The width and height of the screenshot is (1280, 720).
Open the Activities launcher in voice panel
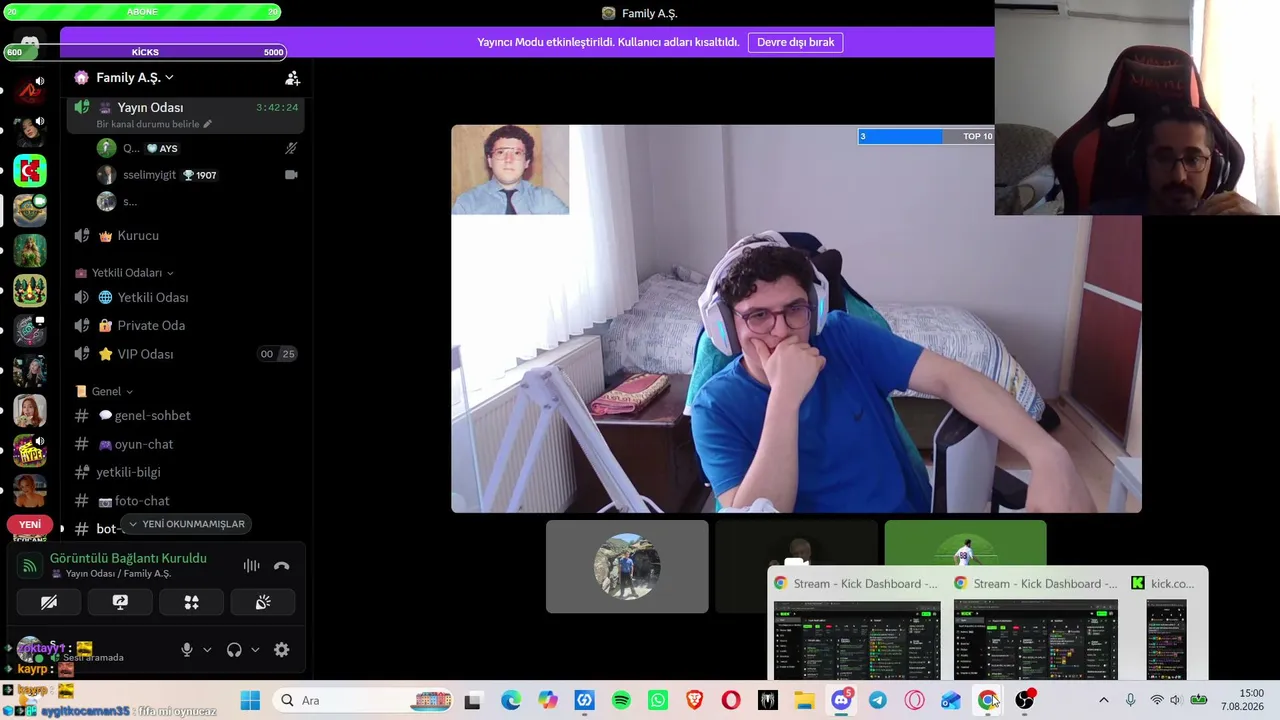pos(191,602)
